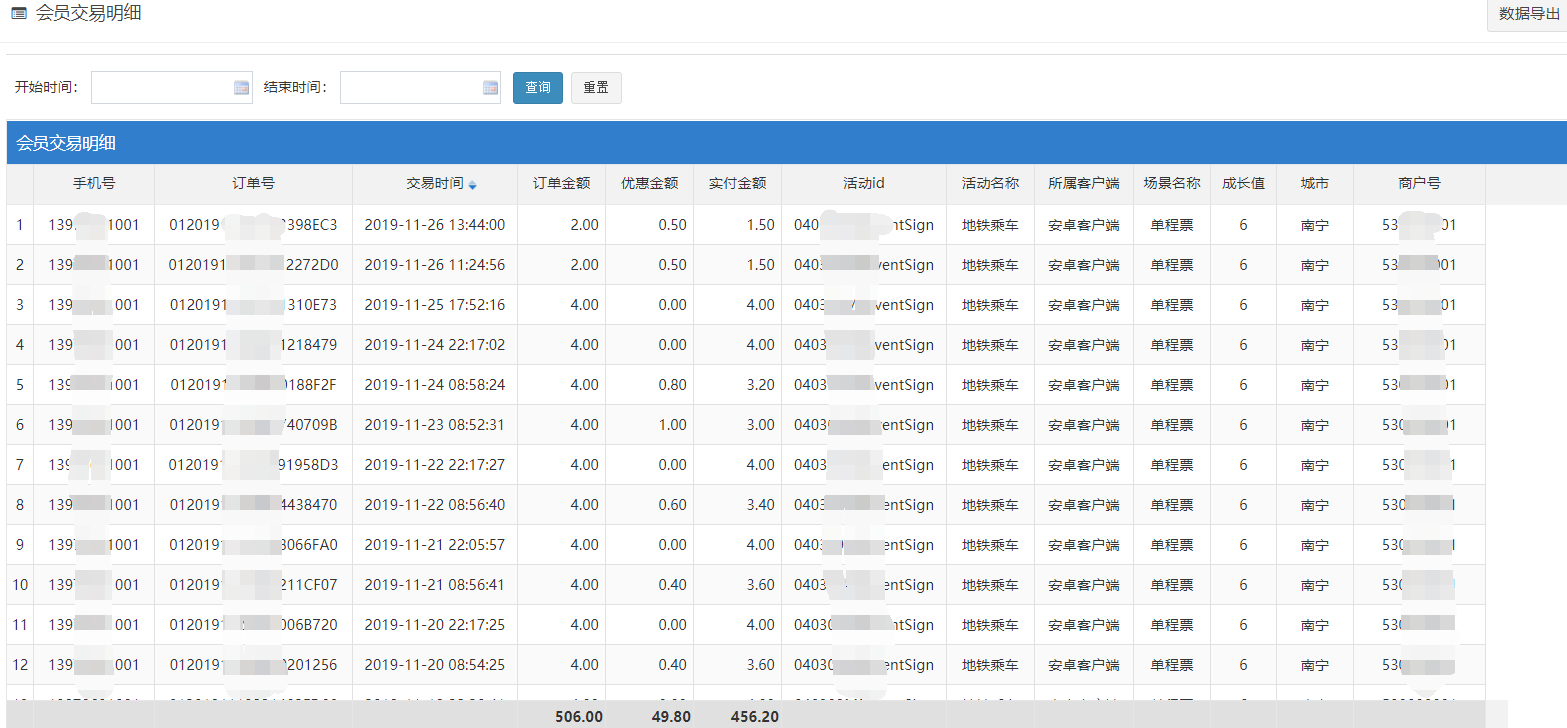Click row number 7 cell
This screenshot has width=1567, height=728.
click(x=19, y=465)
